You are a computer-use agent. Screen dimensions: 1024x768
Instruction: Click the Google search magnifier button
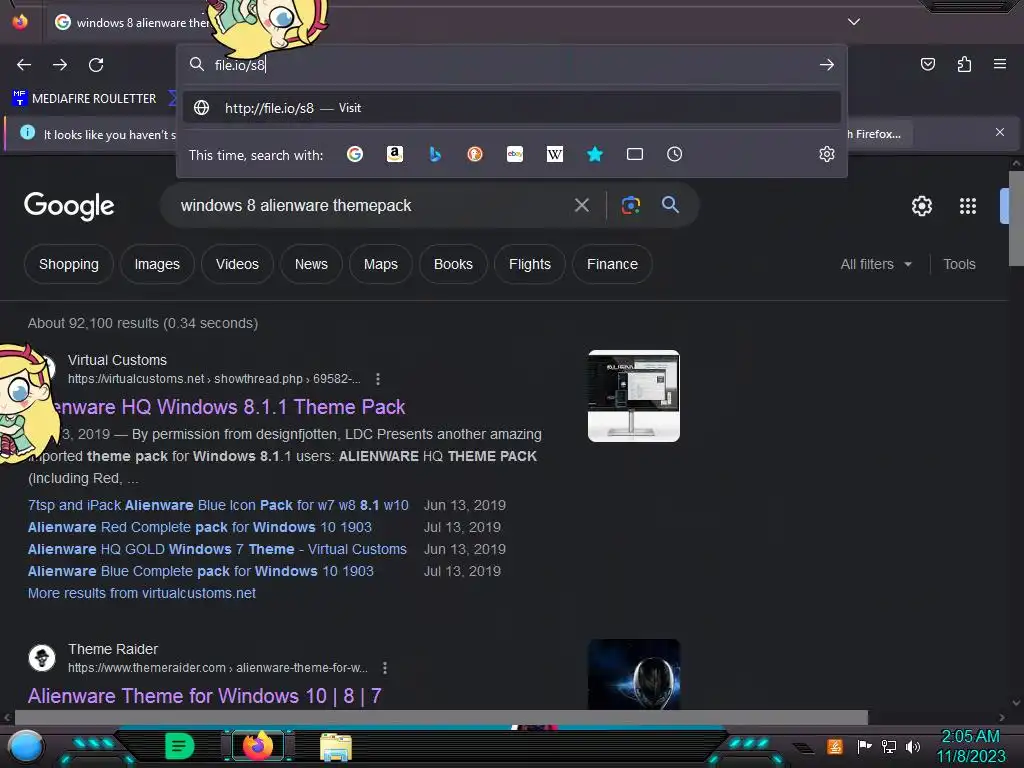670,204
